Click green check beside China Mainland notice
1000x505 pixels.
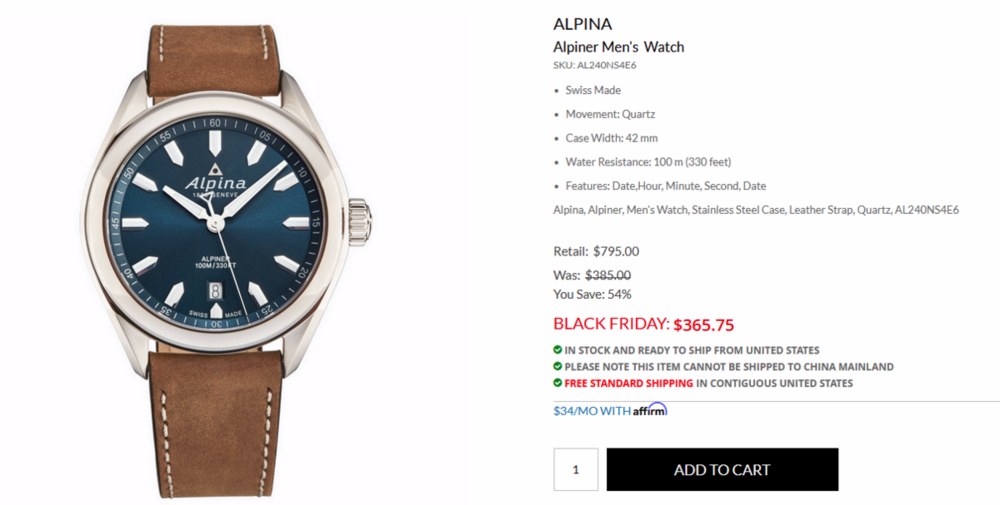pos(558,366)
